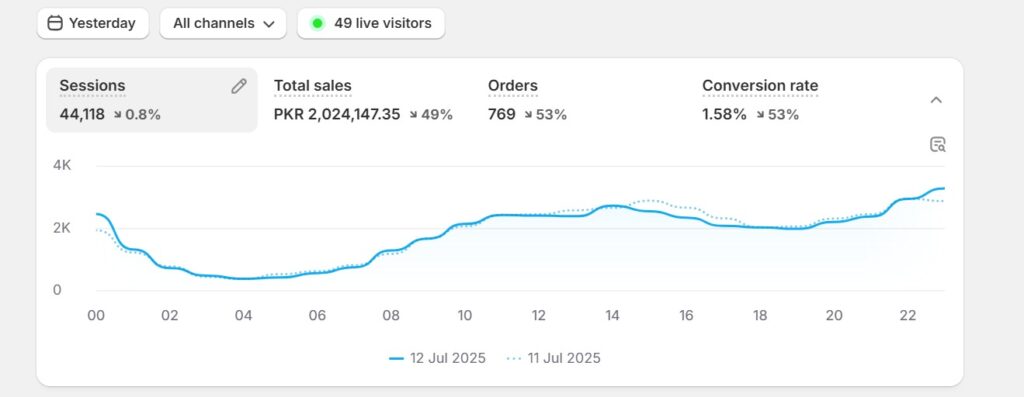Select the Sessions metric tab

(152, 100)
